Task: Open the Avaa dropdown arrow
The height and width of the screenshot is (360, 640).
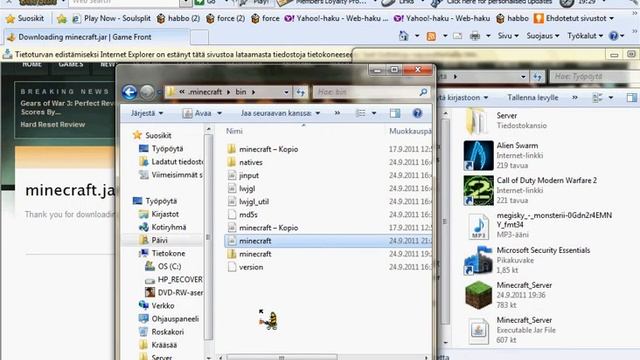Action: point(219,113)
